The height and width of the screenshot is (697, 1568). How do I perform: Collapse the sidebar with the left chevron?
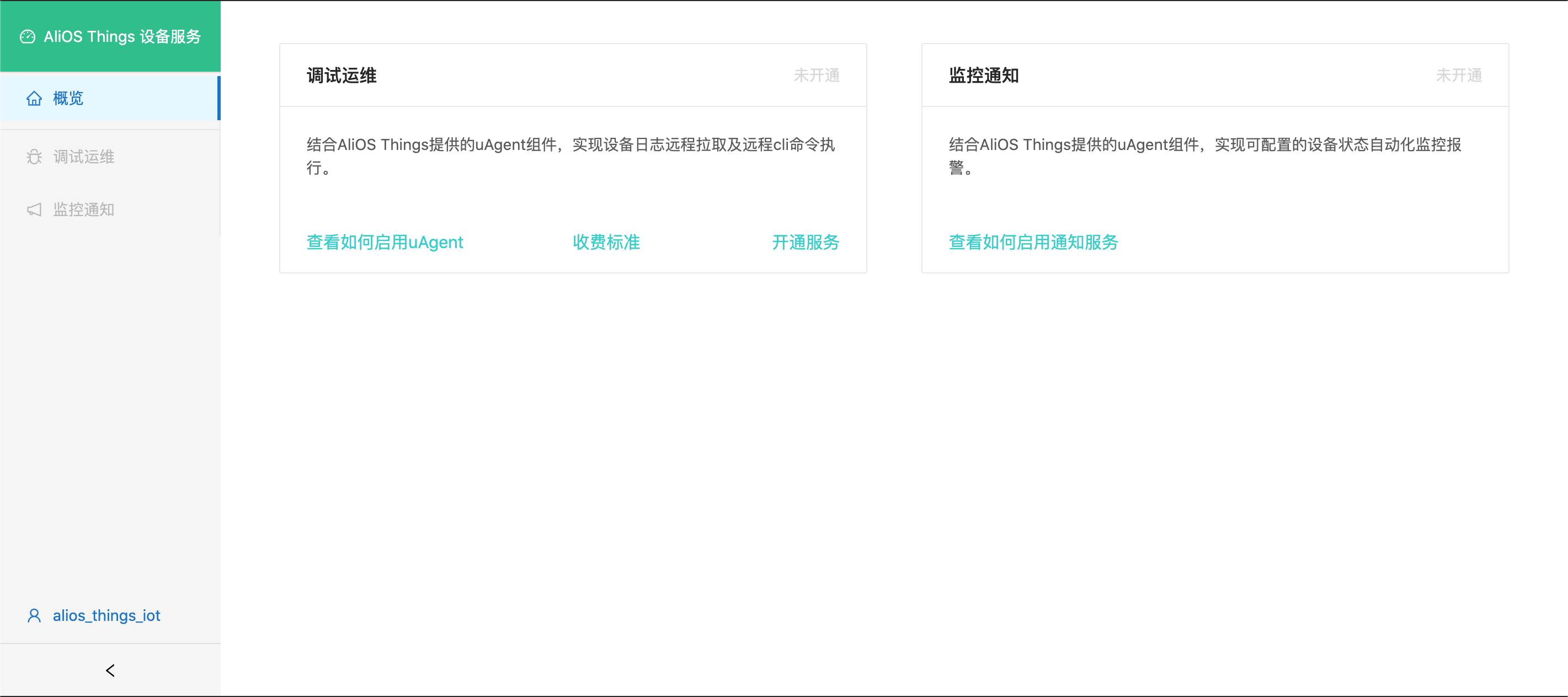click(110, 670)
